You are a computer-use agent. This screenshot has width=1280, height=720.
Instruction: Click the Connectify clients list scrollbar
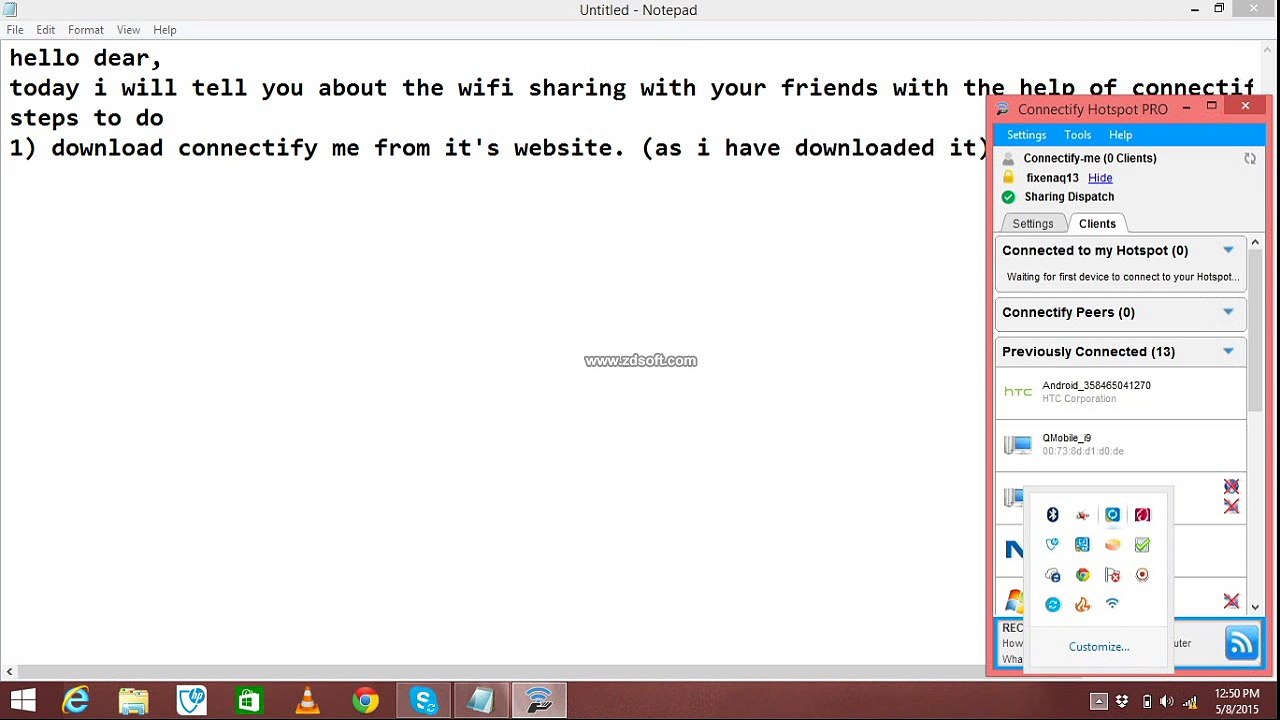point(1255,332)
